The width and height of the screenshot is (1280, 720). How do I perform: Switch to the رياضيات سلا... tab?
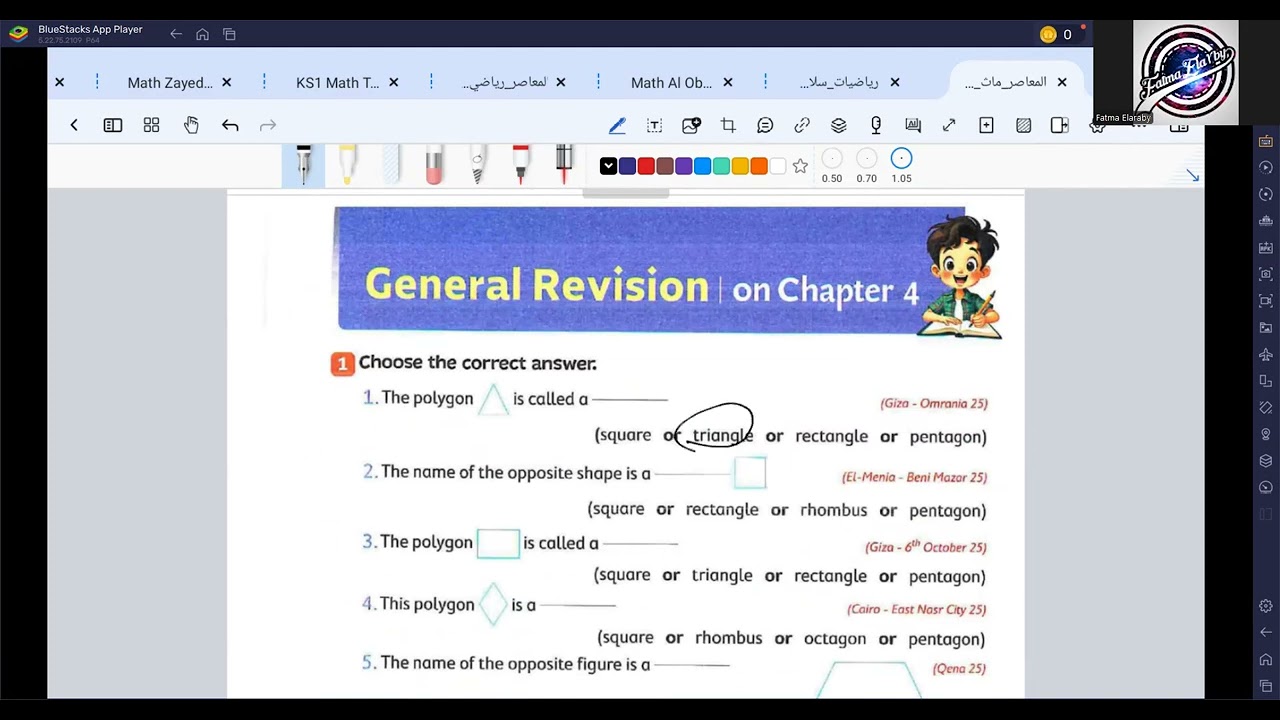point(838,82)
